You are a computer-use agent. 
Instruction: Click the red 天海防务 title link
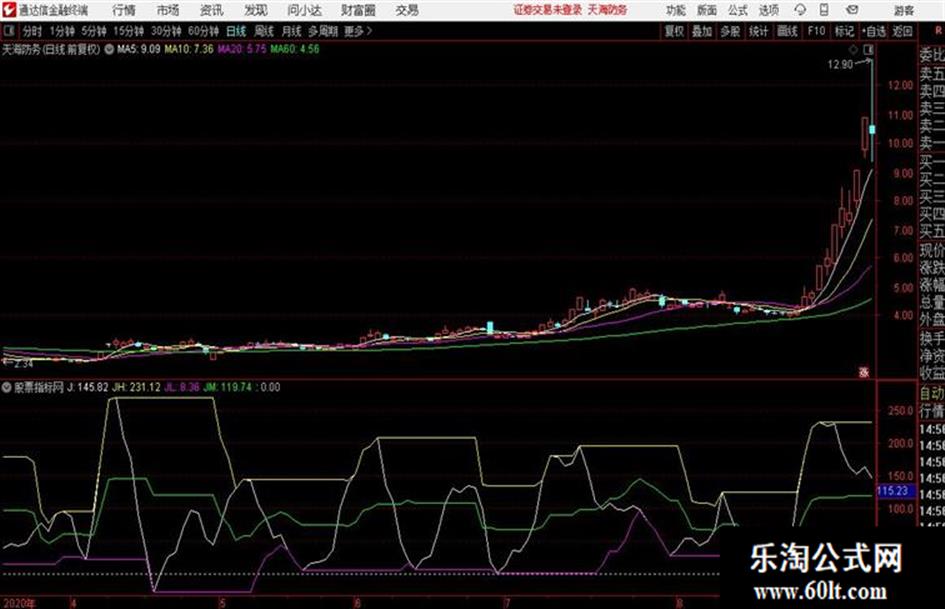[x=607, y=10]
